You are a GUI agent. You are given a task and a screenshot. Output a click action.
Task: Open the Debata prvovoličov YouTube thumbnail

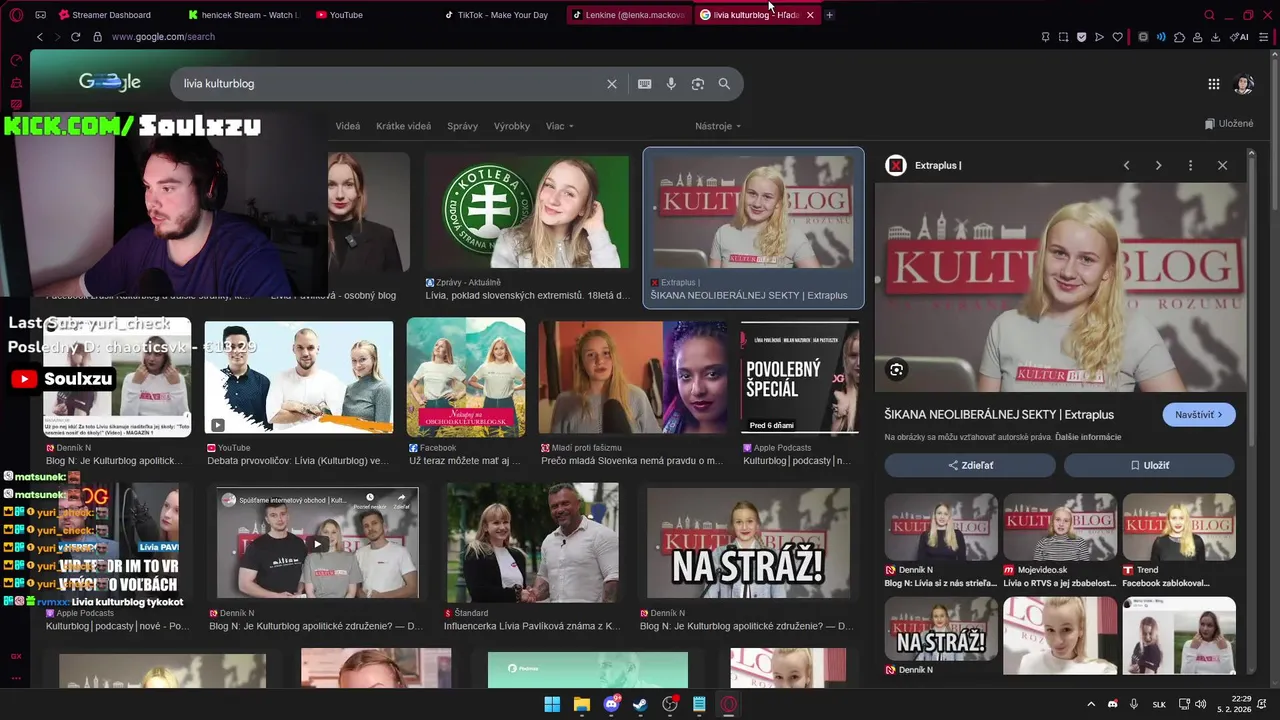click(x=299, y=377)
